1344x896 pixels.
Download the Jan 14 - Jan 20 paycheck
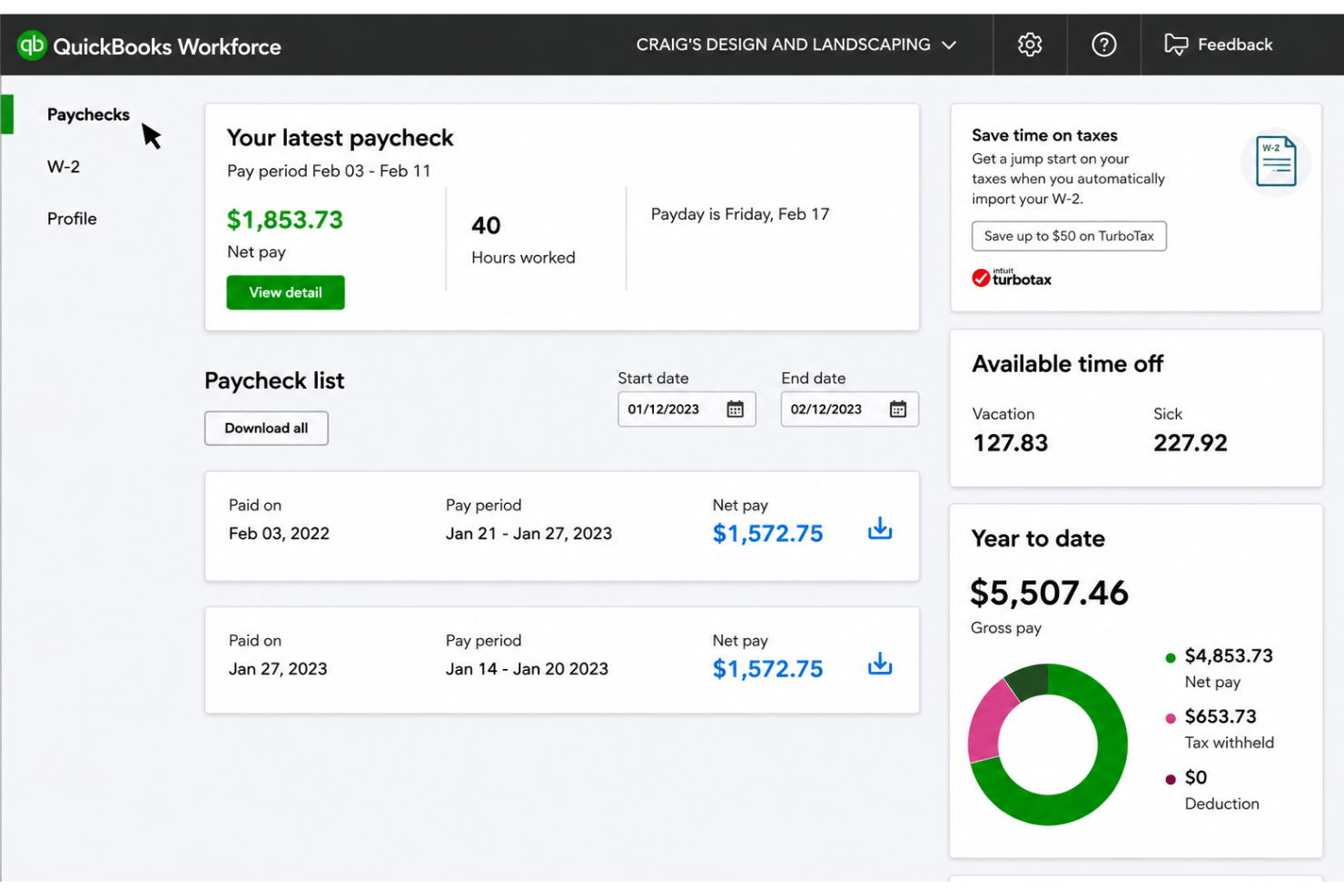pos(880,665)
